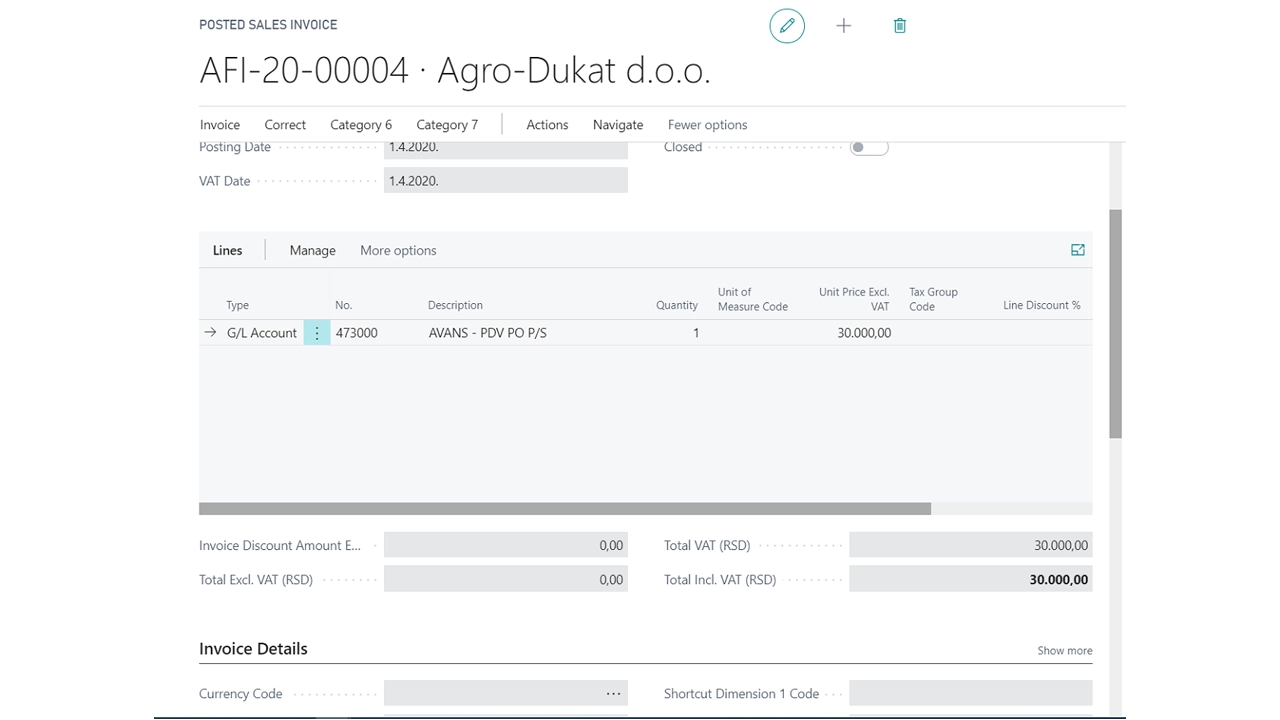
Task: Click the horizontal scrollbar of the lines grid
Action: [x=565, y=509]
